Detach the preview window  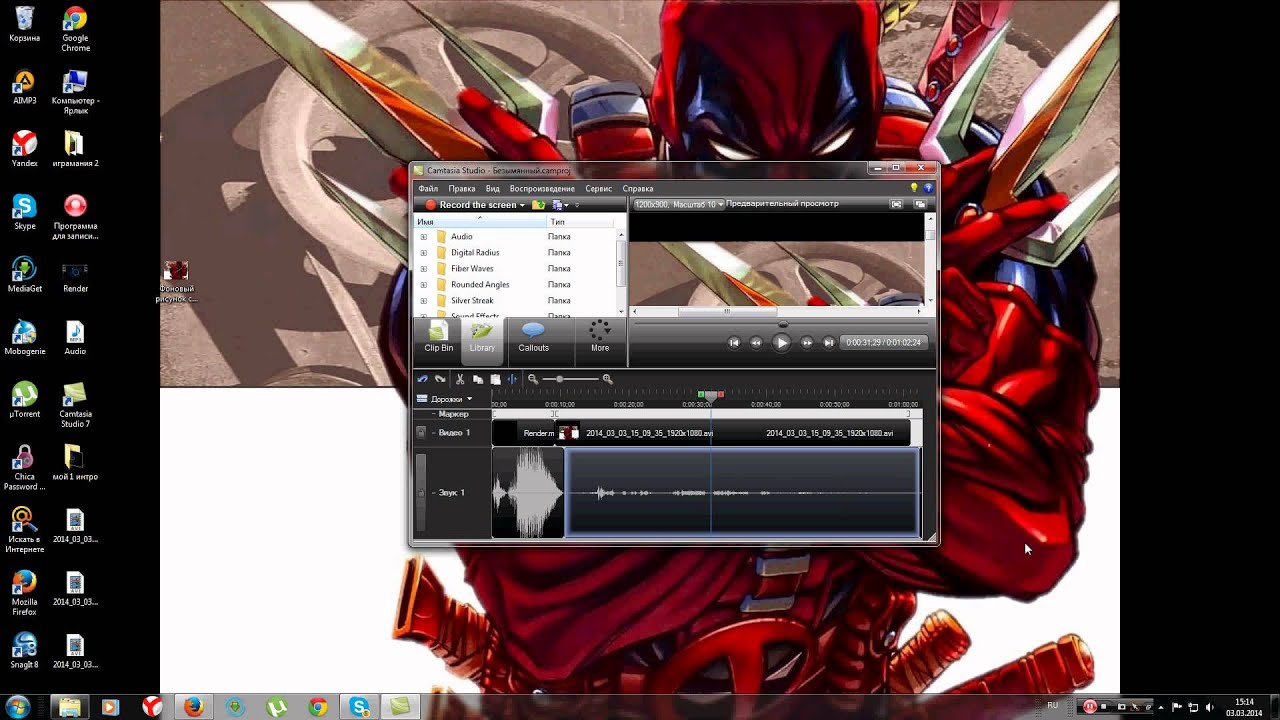click(920, 204)
